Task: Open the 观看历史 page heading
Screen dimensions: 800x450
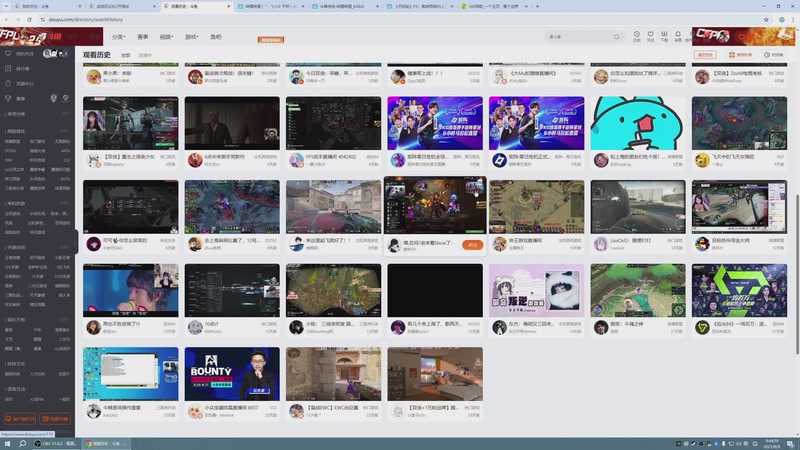Action: click(x=96, y=55)
